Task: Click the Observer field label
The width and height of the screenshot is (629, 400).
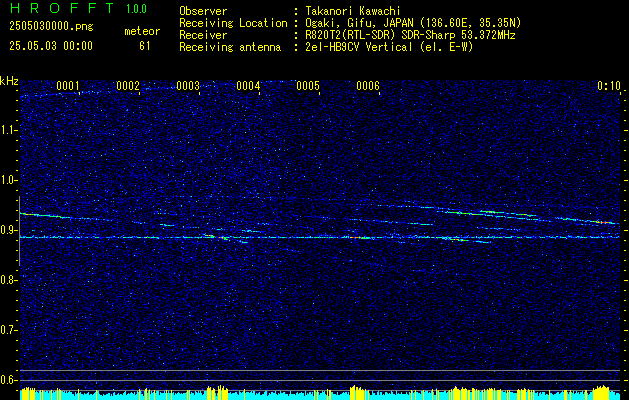Action: point(203,11)
